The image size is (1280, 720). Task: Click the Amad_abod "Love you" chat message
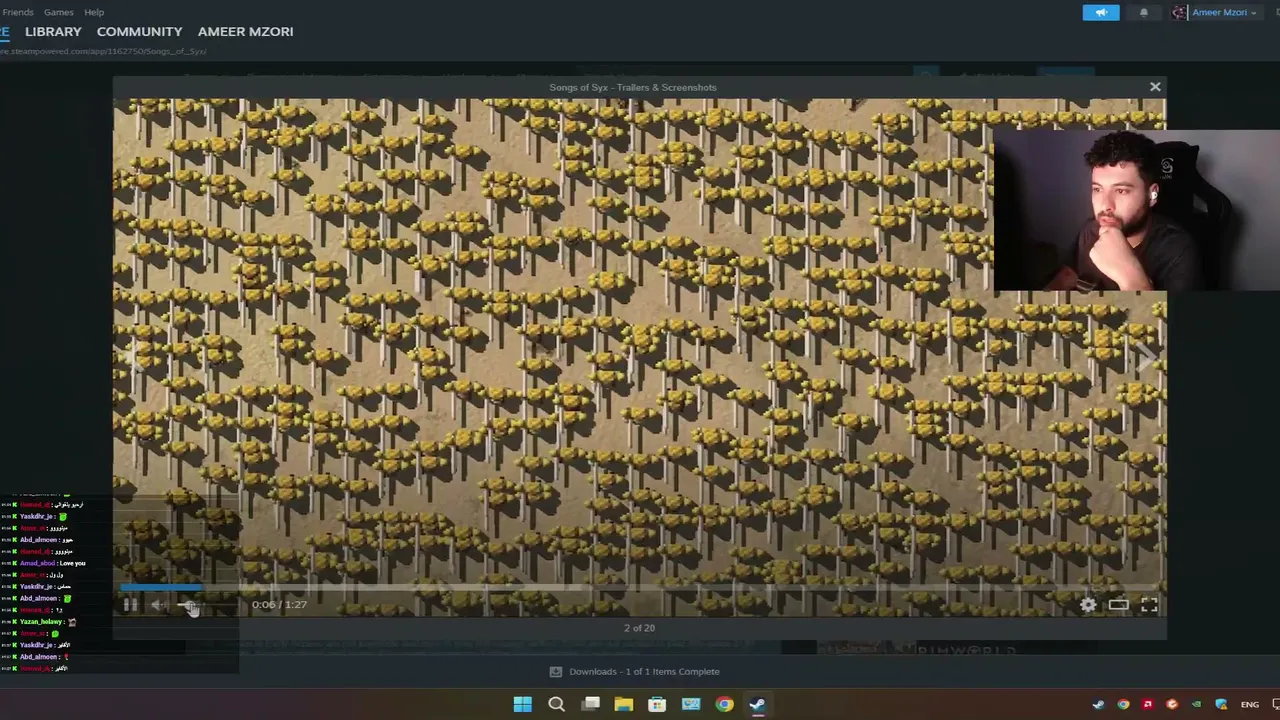[x=53, y=563]
